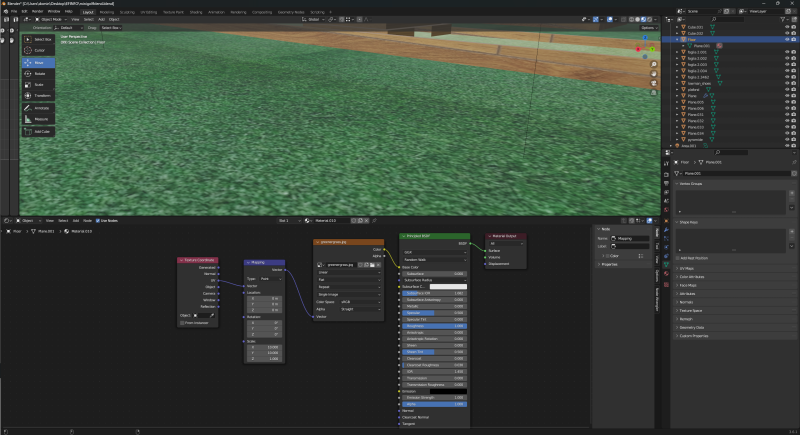Open Mapping node Type Point dropdown

click(270, 279)
